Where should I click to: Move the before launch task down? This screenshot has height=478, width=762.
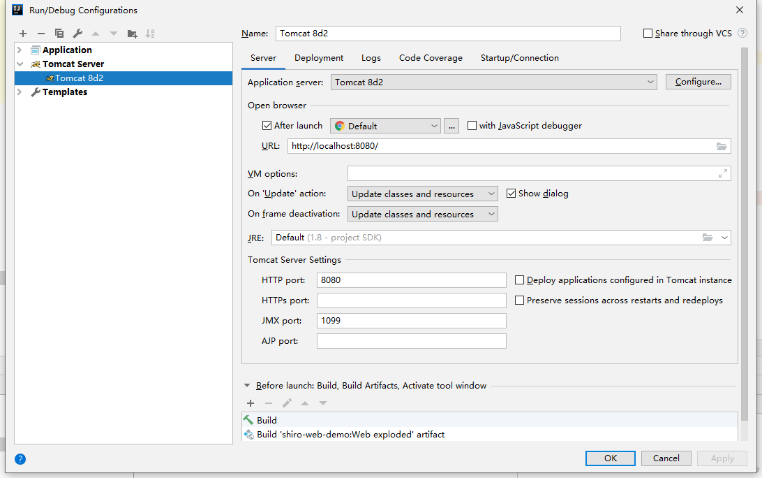tap(323, 403)
